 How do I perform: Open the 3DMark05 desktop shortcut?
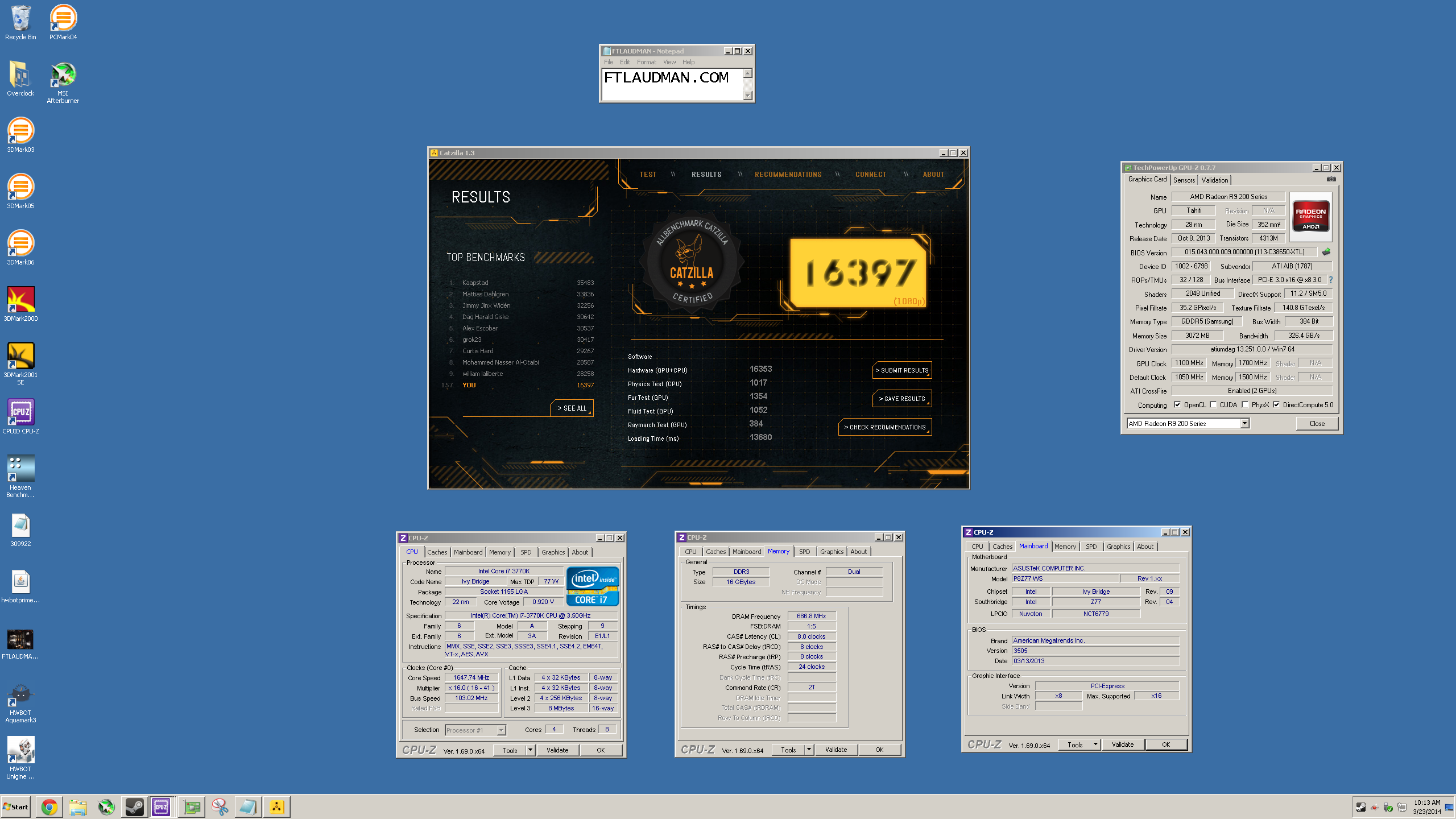[x=20, y=192]
